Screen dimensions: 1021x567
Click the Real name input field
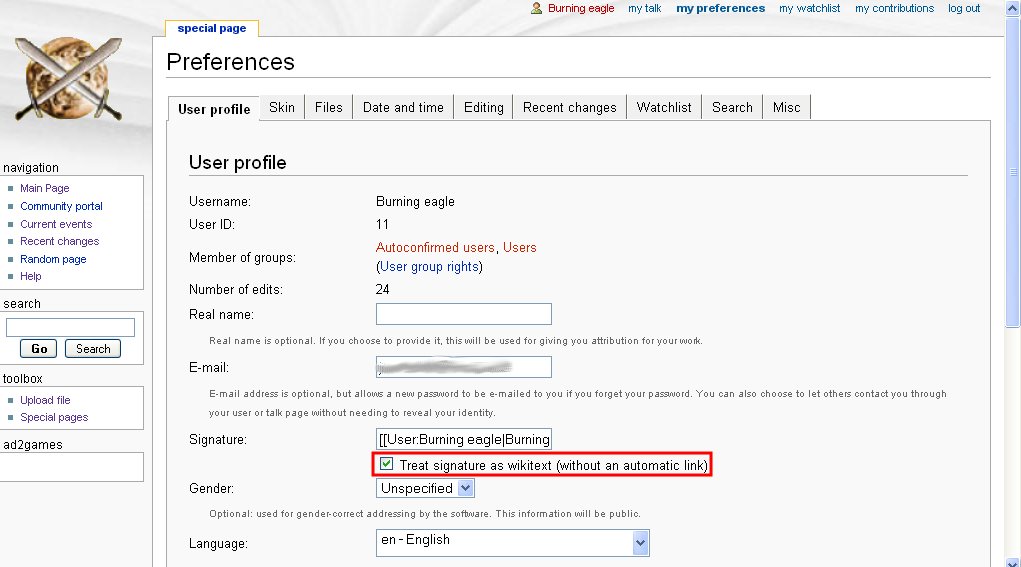464,314
